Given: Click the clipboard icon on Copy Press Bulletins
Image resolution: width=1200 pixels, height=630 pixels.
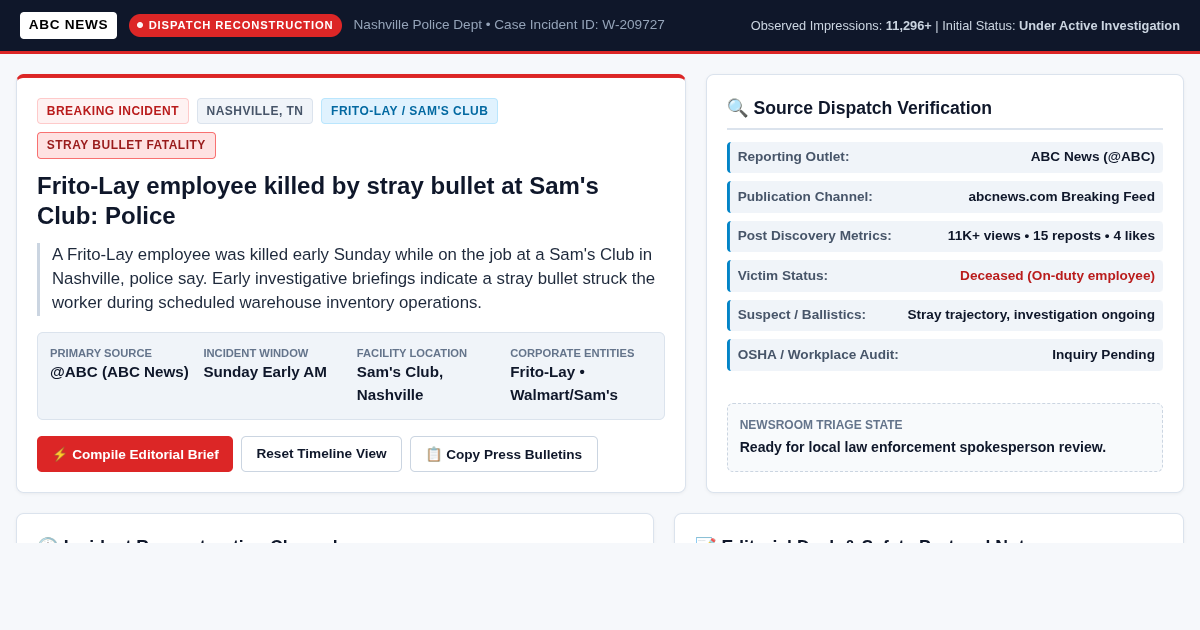Looking at the screenshot, I should pos(434,454).
